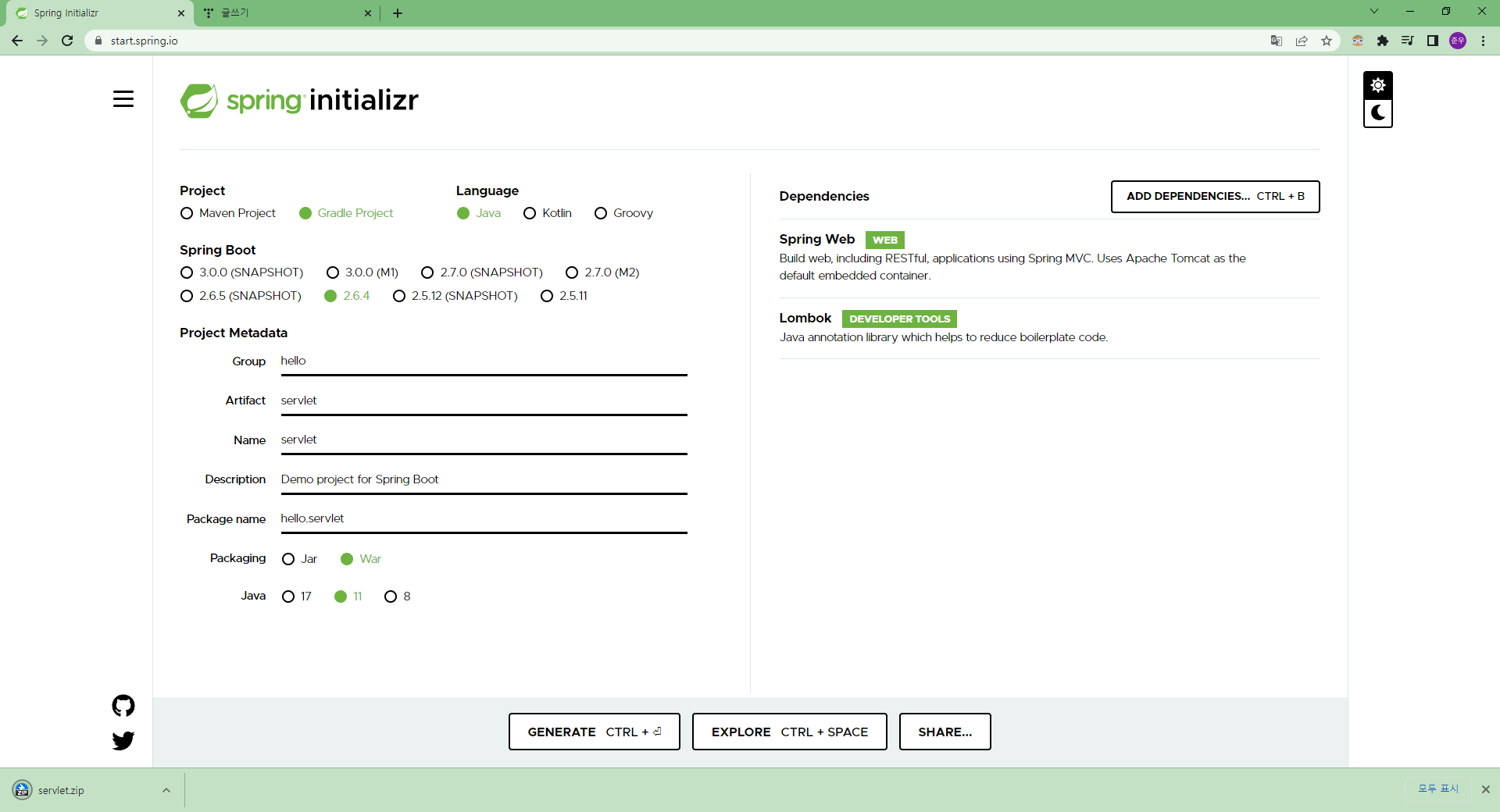
Task: Click the SHARE... button
Action: pyautogui.click(x=945, y=732)
